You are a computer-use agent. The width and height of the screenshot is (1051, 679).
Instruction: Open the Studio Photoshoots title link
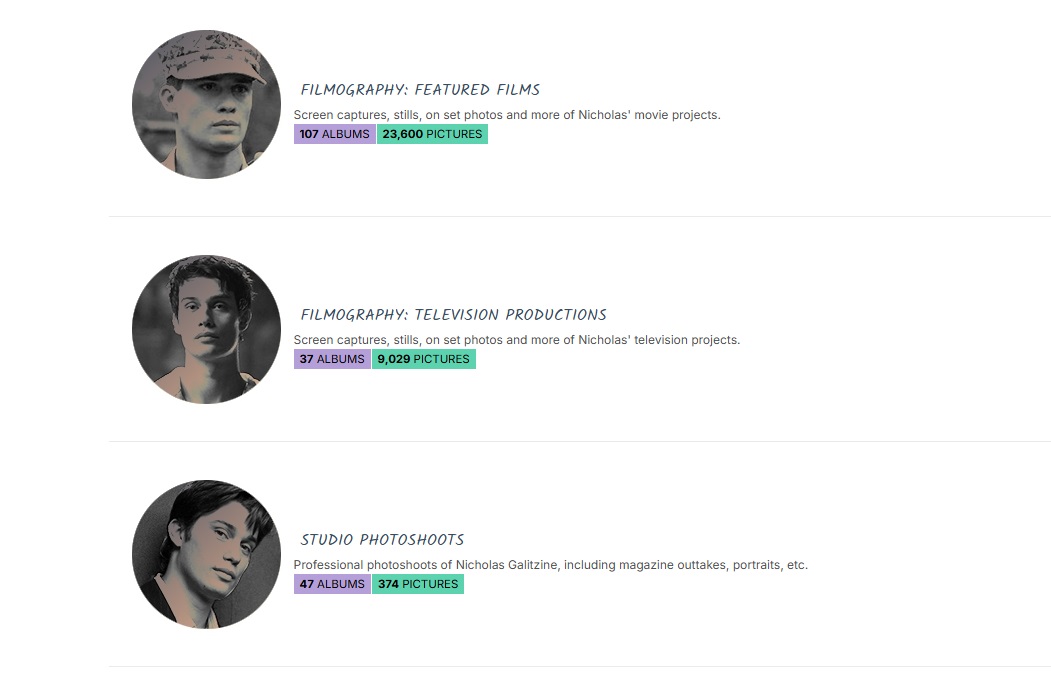pyautogui.click(x=382, y=540)
